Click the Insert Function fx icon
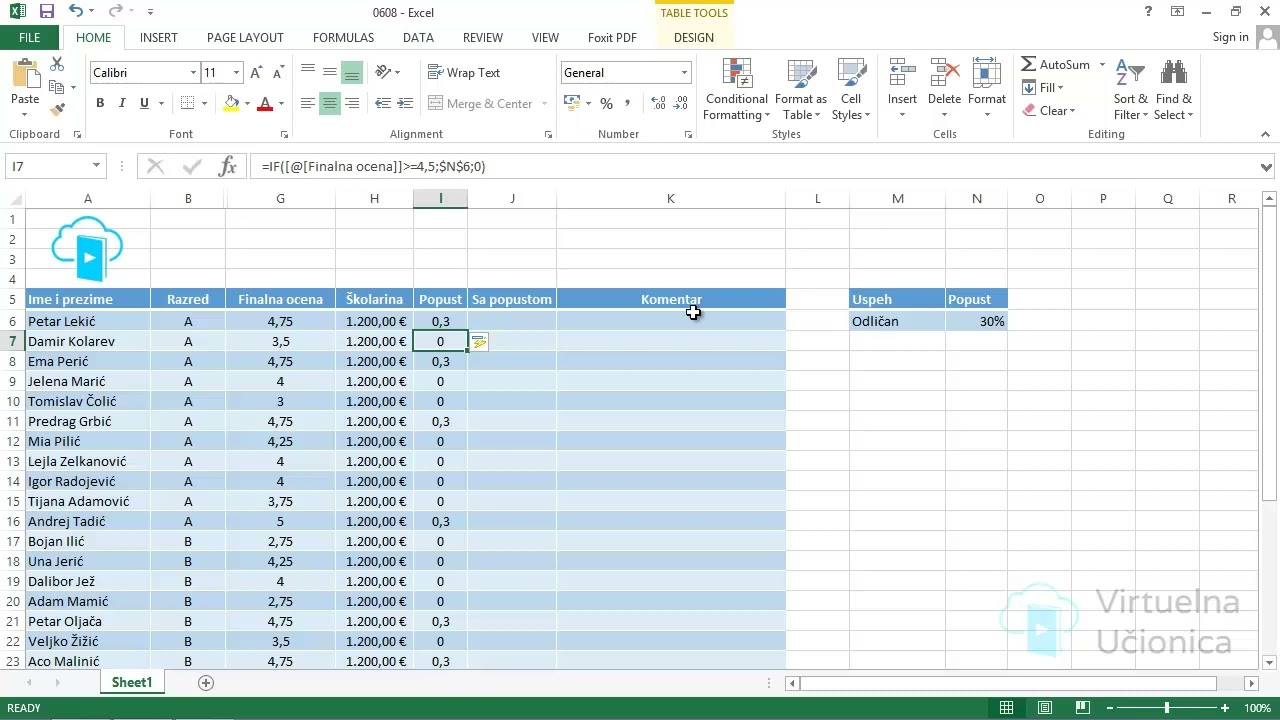 [228, 166]
